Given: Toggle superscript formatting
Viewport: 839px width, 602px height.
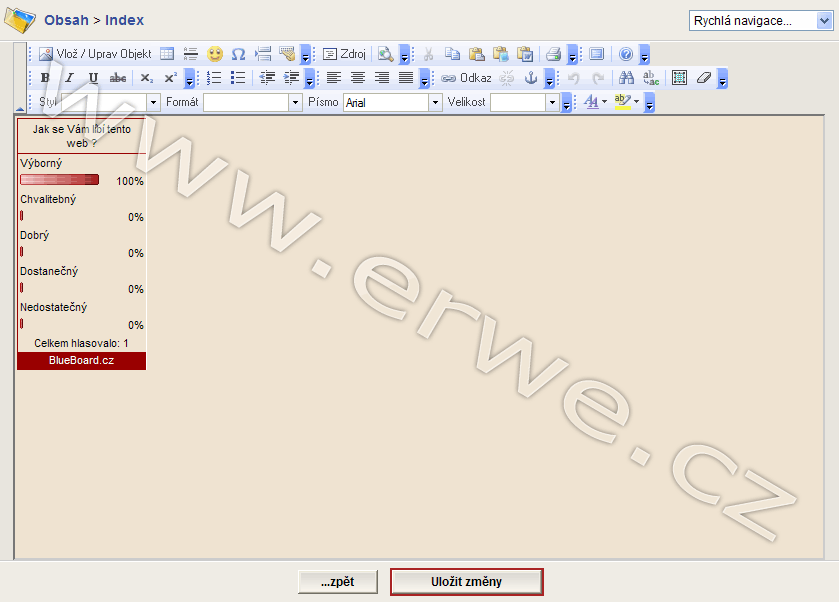Looking at the screenshot, I should 171,78.
